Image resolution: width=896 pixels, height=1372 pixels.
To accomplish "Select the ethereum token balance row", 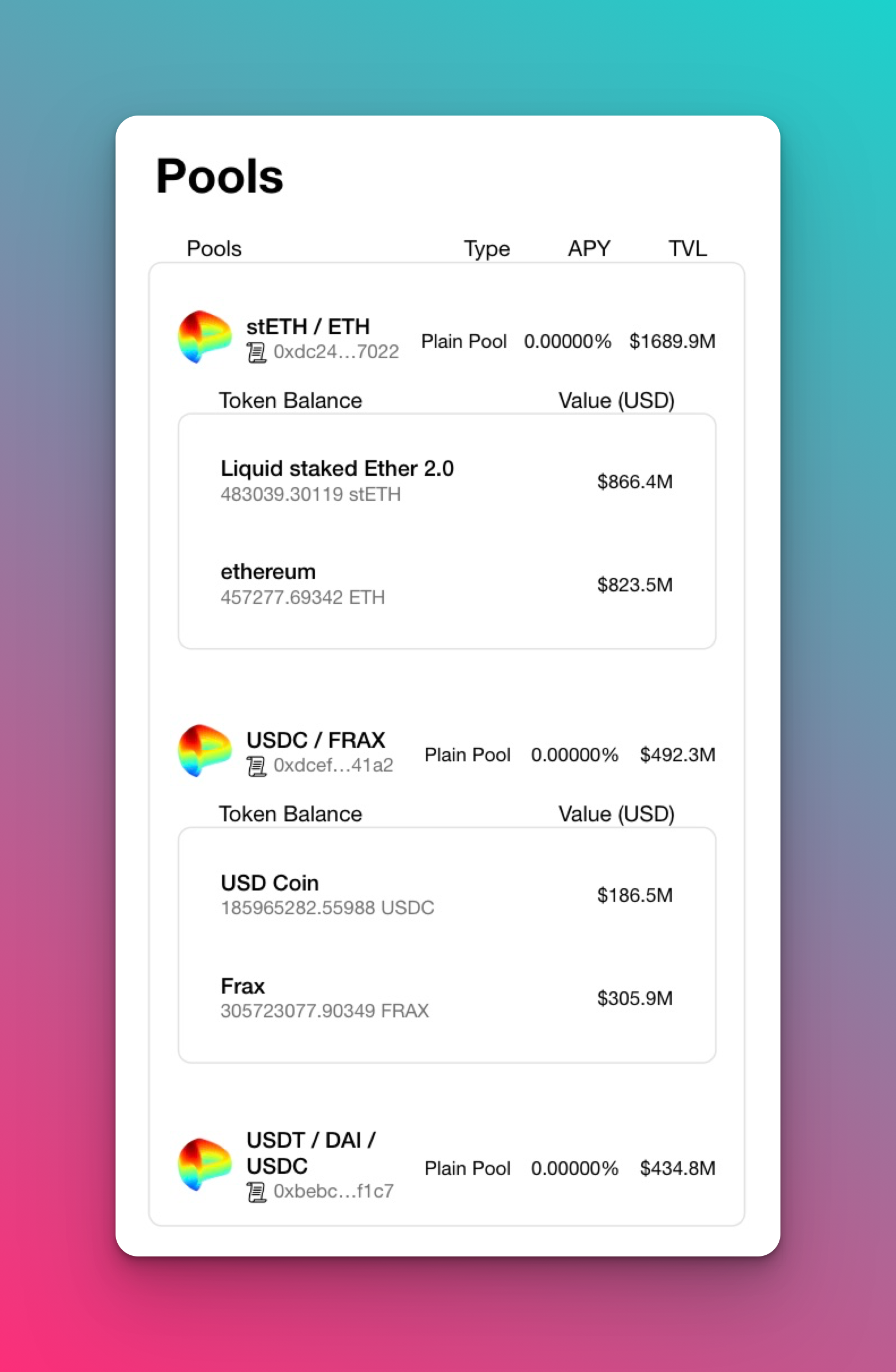I will [x=446, y=584].
